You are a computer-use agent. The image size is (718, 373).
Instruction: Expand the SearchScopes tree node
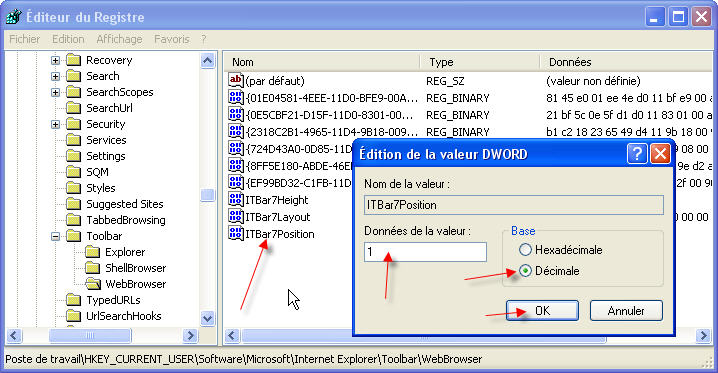[55, 92]
